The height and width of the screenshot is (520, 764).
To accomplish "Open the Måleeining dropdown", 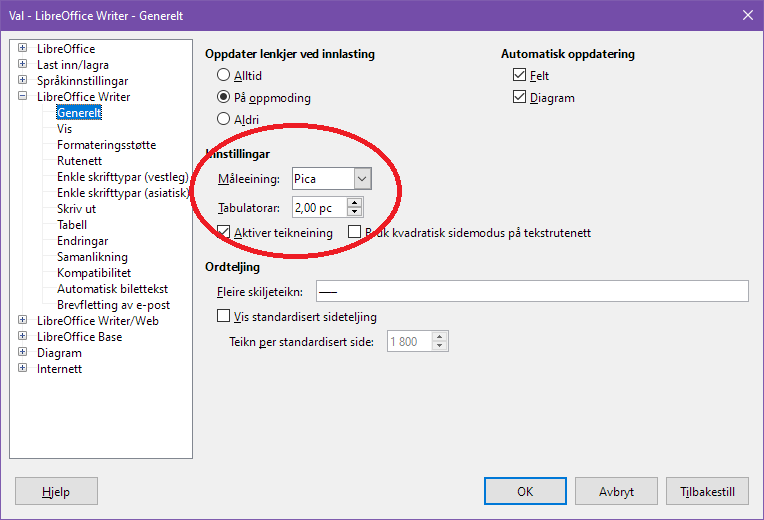I will point(362,178).
